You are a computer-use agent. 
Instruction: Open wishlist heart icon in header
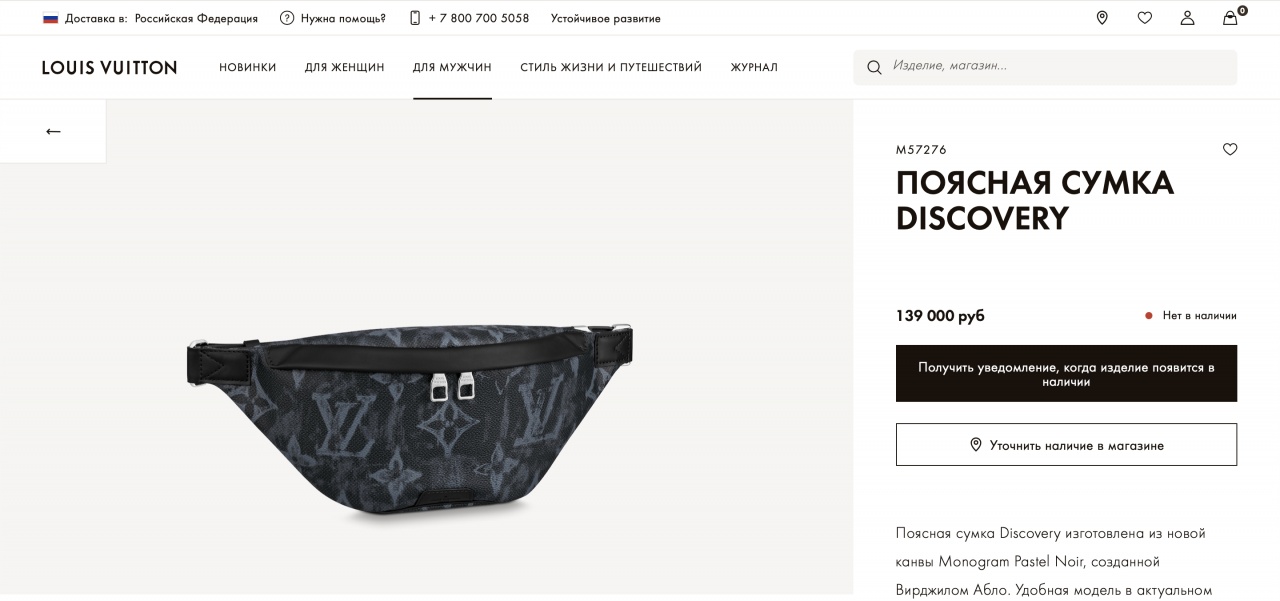1145,18
